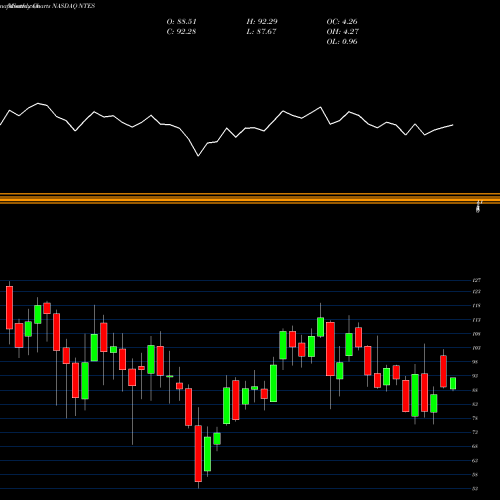Screen dimensions: 500x500
Task: Click the NASDAQ NTES chart title
Action: [x=74, y=6]
